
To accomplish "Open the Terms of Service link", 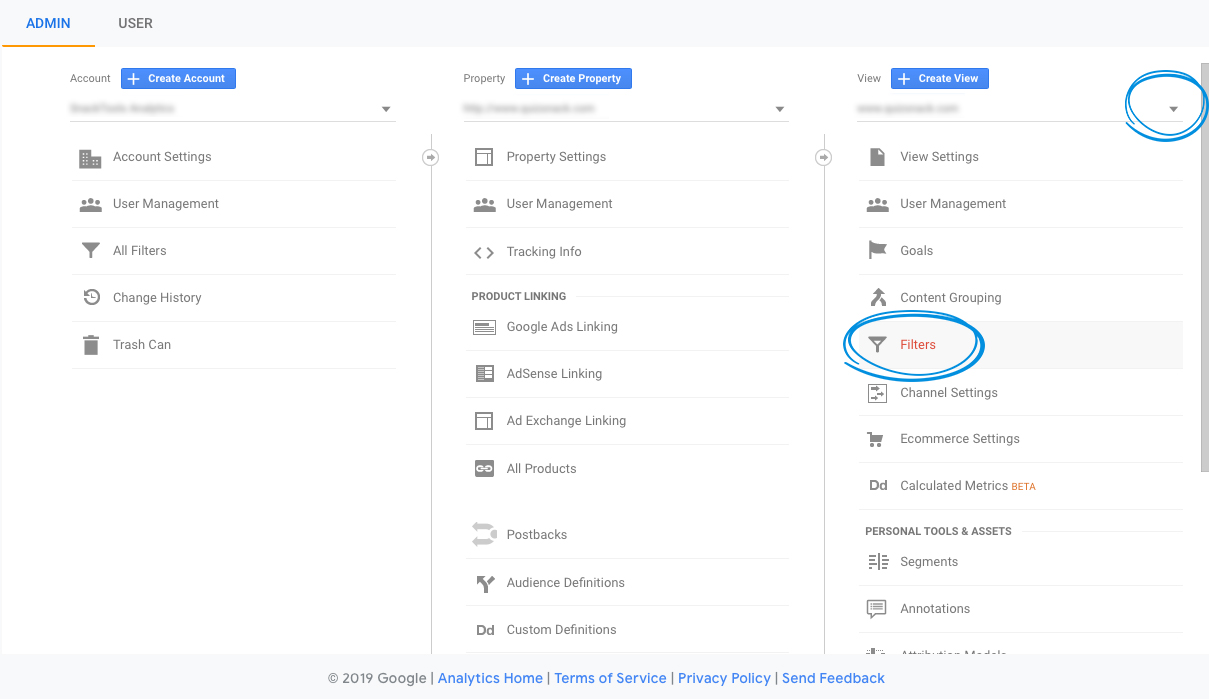I will click(x=610, y=678).
